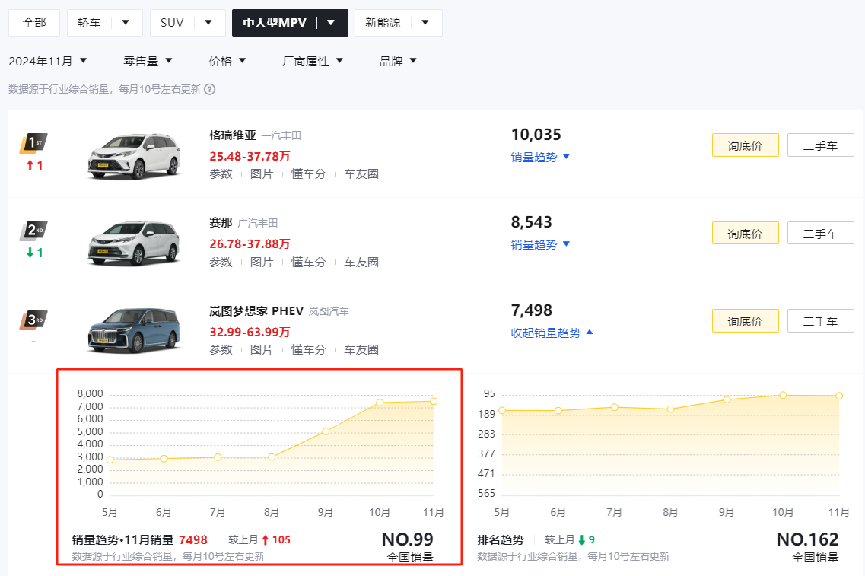Click the 1st place rank badge

pos(34,143)
